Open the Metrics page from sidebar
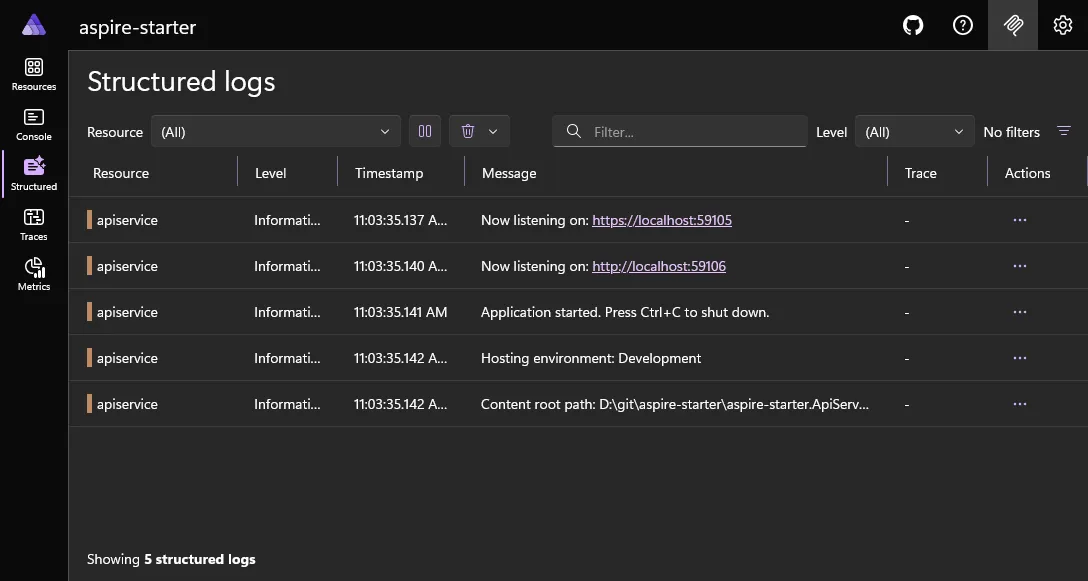The height and width of the screenshot is (581, 1088). point(33,273)
